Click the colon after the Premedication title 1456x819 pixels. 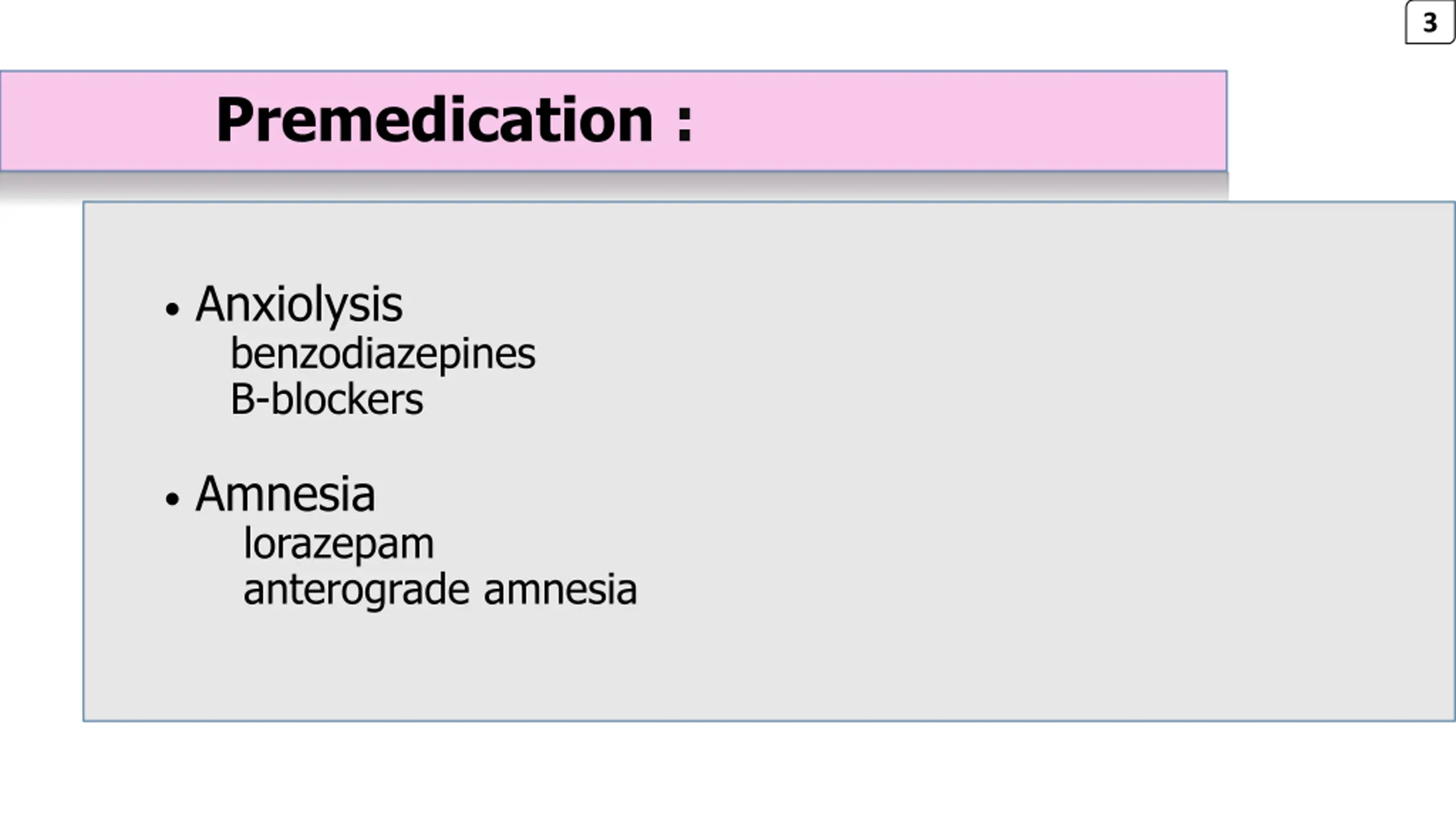pyautogui.click(x=684, y=123)
